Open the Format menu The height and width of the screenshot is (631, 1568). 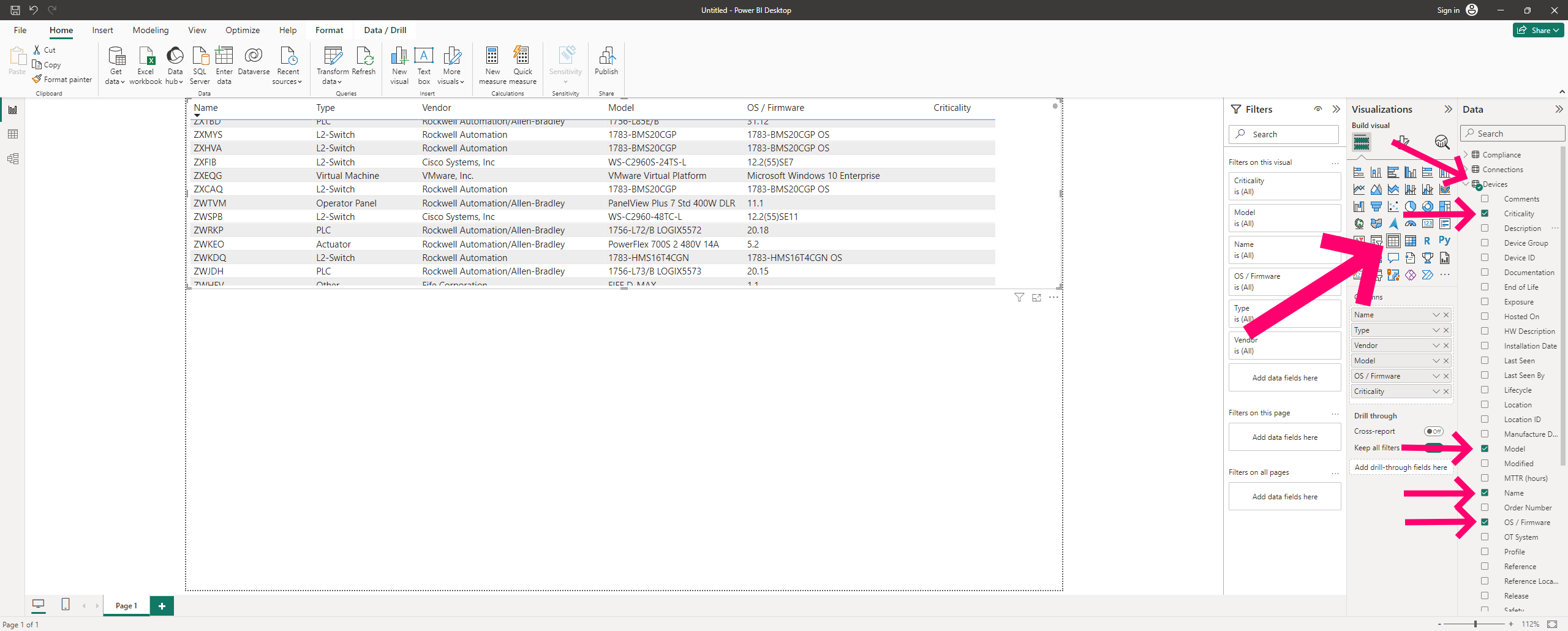point(329,30)
